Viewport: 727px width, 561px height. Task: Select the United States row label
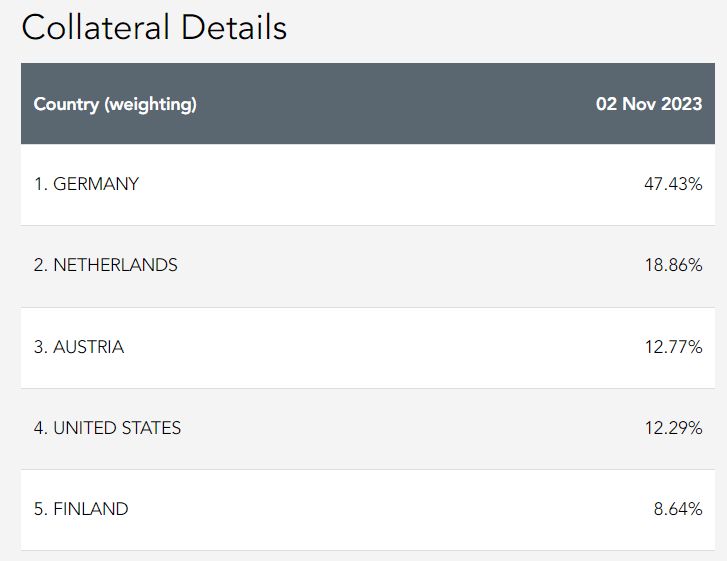tap(107, 428)
